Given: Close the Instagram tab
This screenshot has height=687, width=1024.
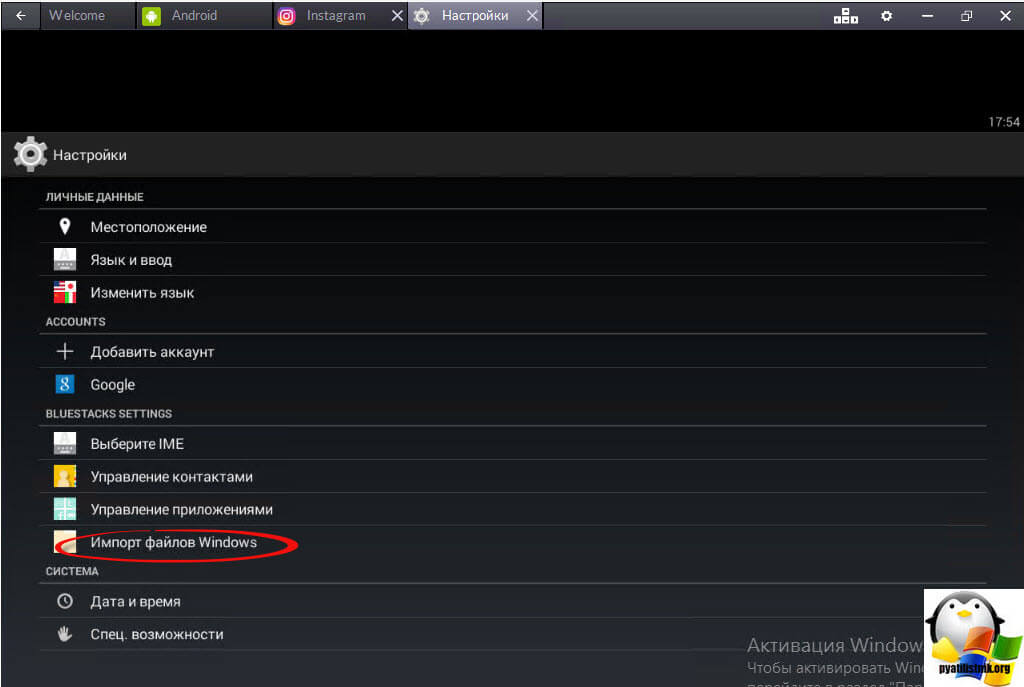Looking at the screenshot, I should coord(397,16).
